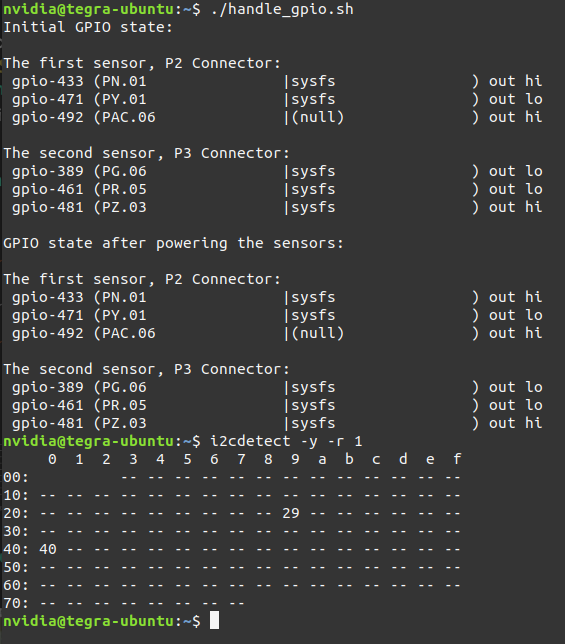Click first gpio-492 (PAC.06 entry
The width and height of the screenshot is (565, 644).
click(83, 117)
